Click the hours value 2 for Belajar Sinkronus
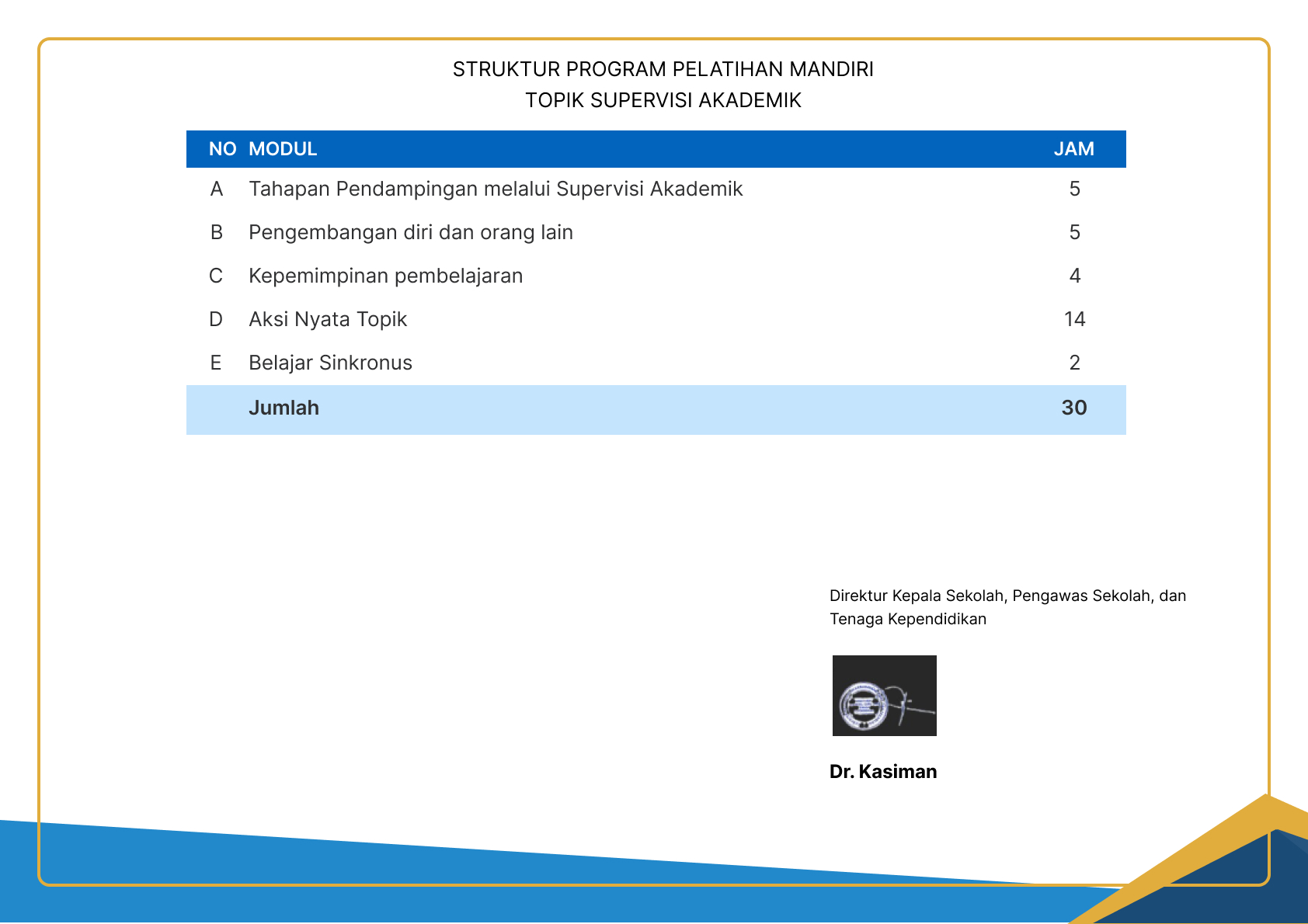The width and height of the screenshot is (1308, 924). 1074,363
